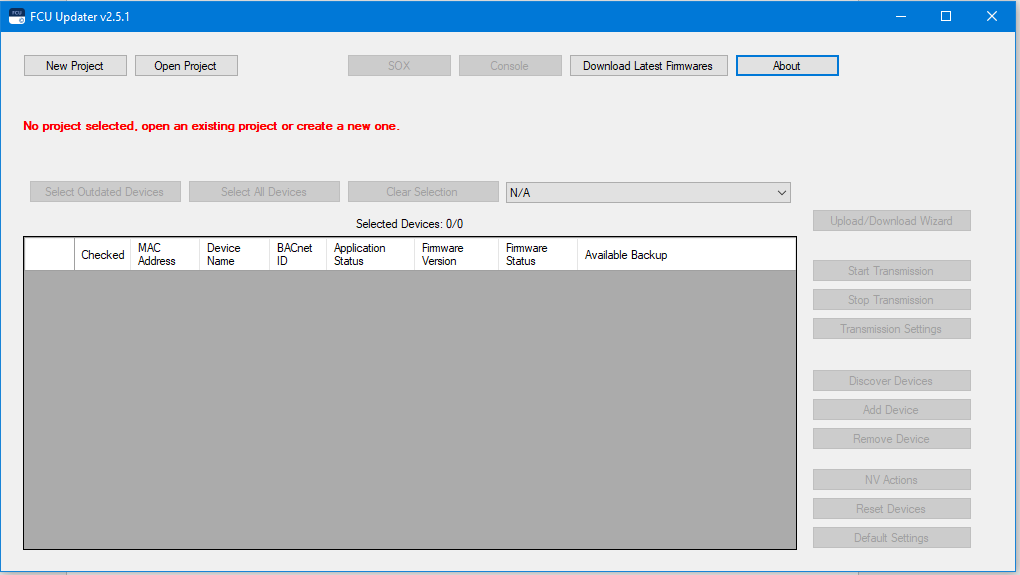
Task: Open an existing project with Open Project
Action: click(186, 66)
